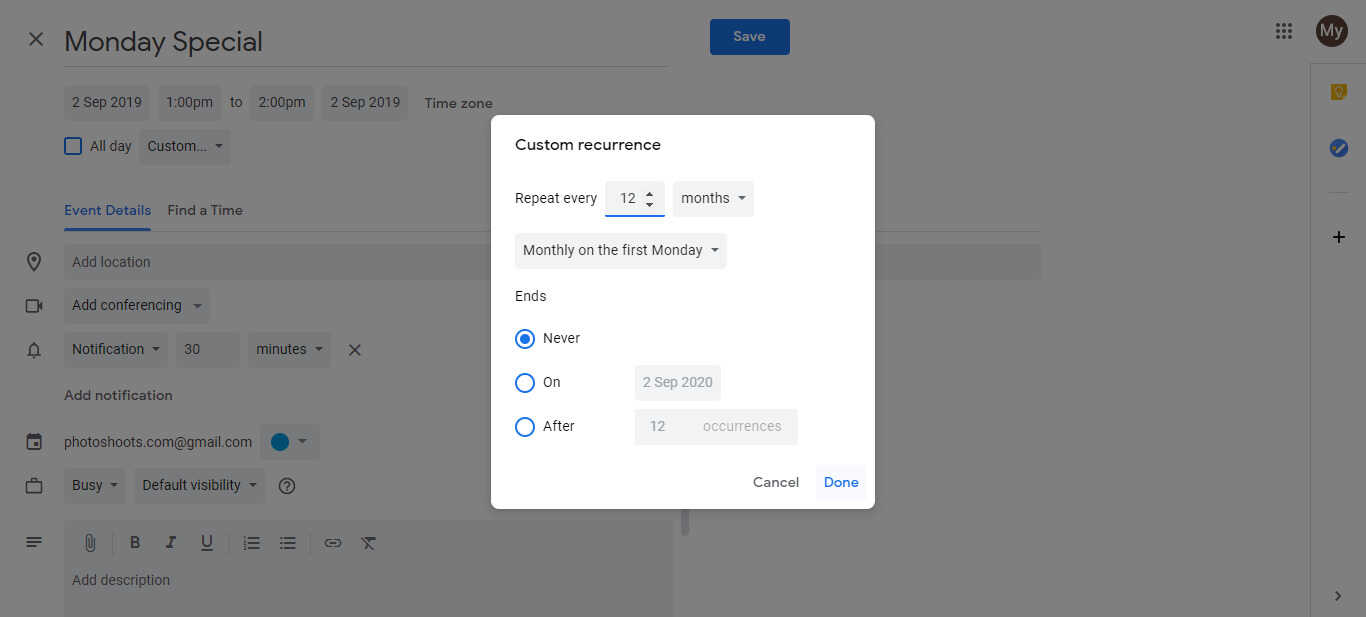Screen dimensions: 1366x617
Task: Open visibility help question mark
Action: pos(287,486)
